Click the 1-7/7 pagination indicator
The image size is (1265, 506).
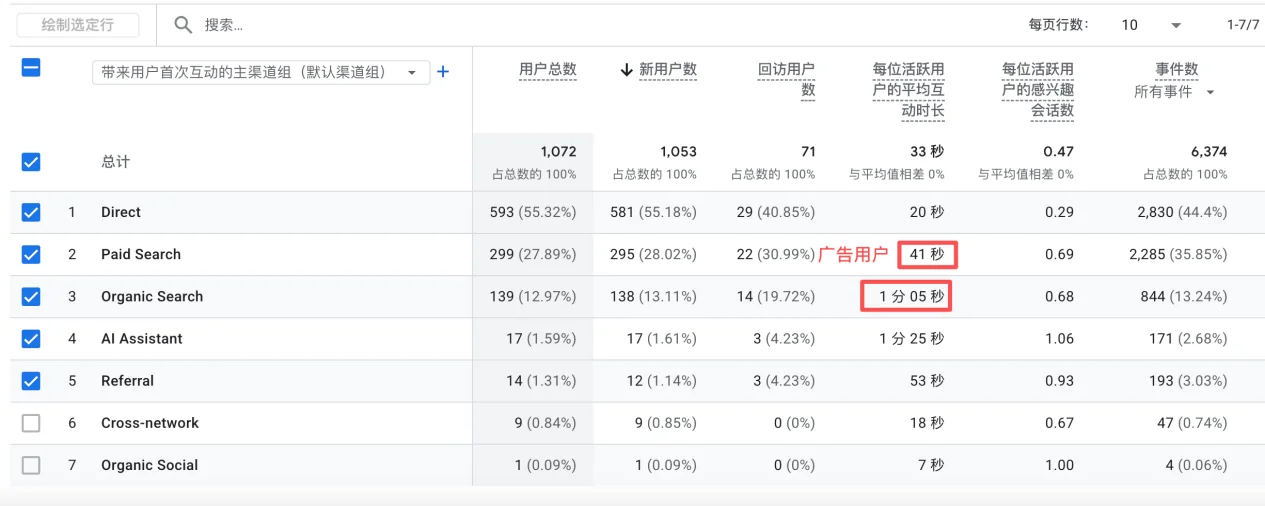click(x=1243, y=25)
